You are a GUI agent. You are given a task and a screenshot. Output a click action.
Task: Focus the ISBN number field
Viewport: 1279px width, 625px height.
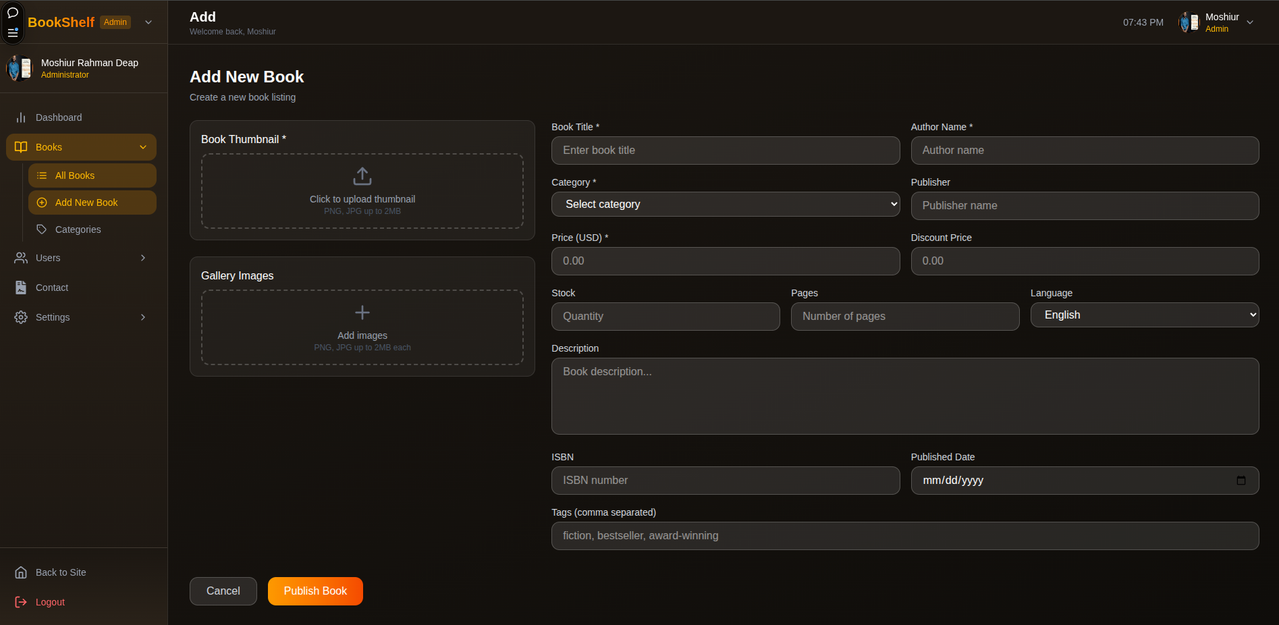(725, 480)
